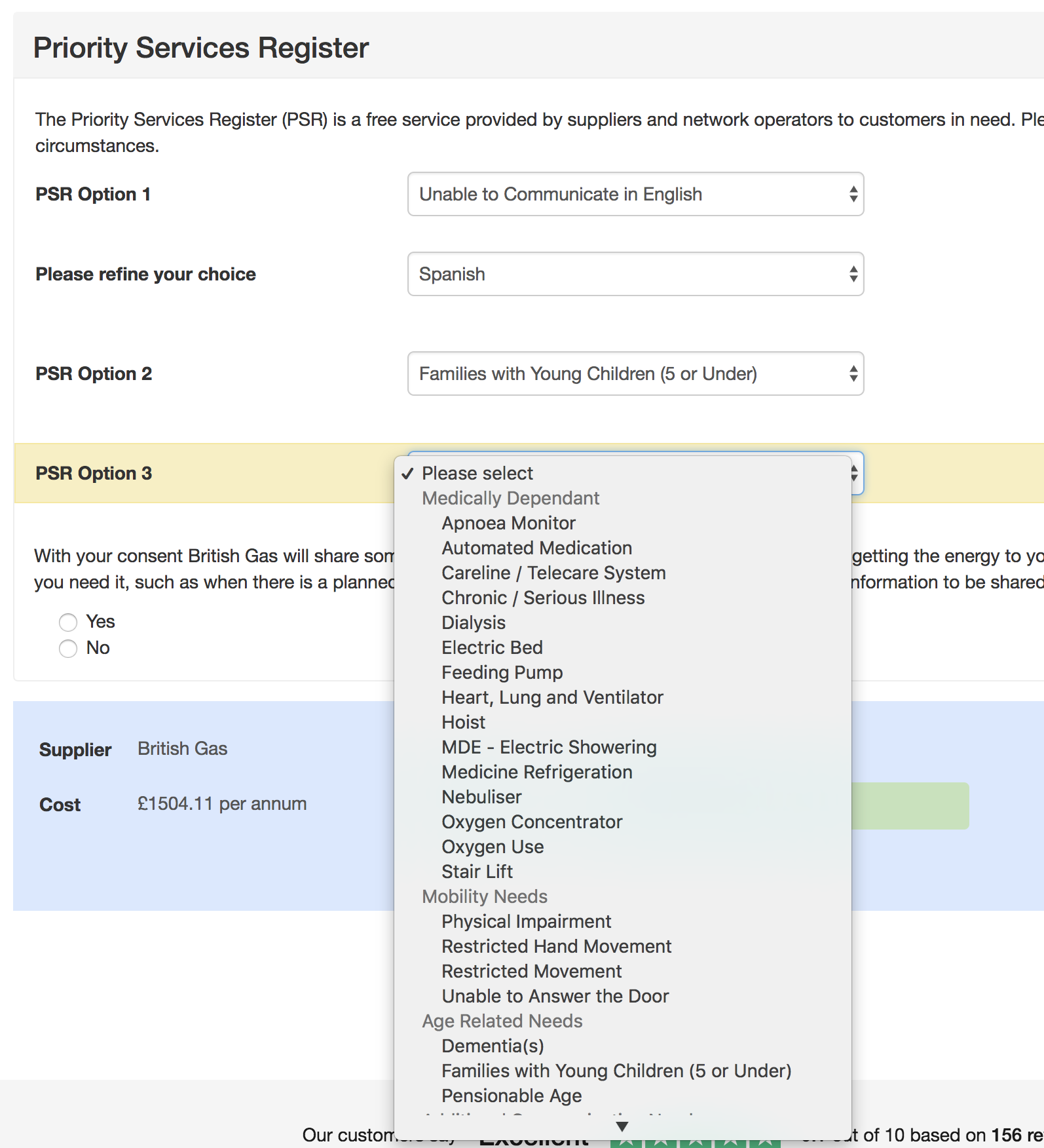Choose Dementia(s) under Age Related Needs
Screen dimensions: 1044x1148
point(623,1046)
